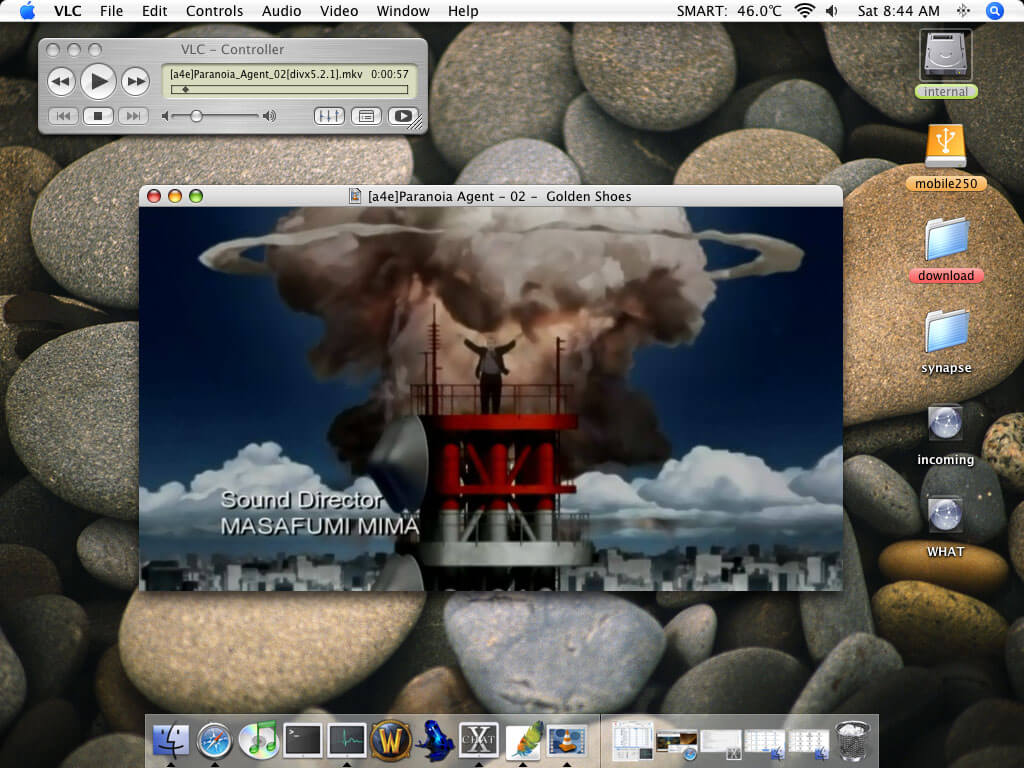Open the Controls menu
Image resolution: width=1024 pixels, height=768 pixels.
coord(214,11)
